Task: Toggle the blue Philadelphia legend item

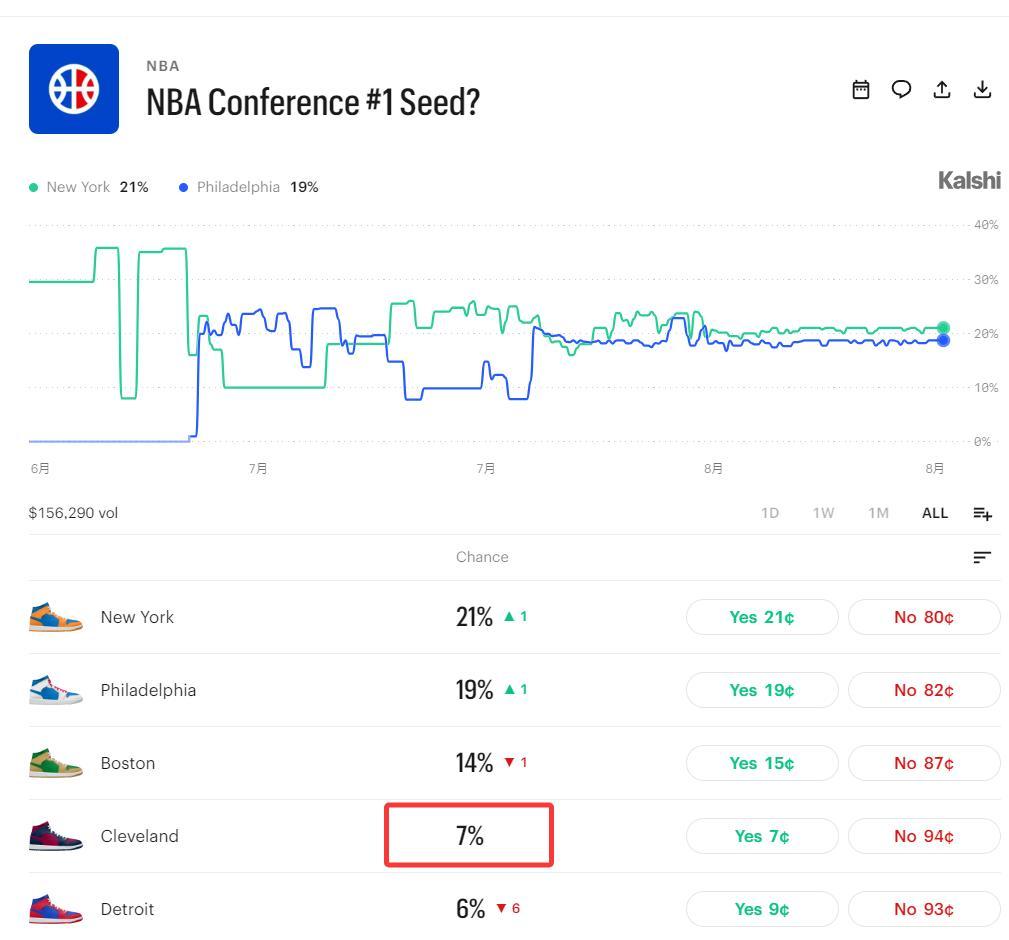Action: click(248, 187)
